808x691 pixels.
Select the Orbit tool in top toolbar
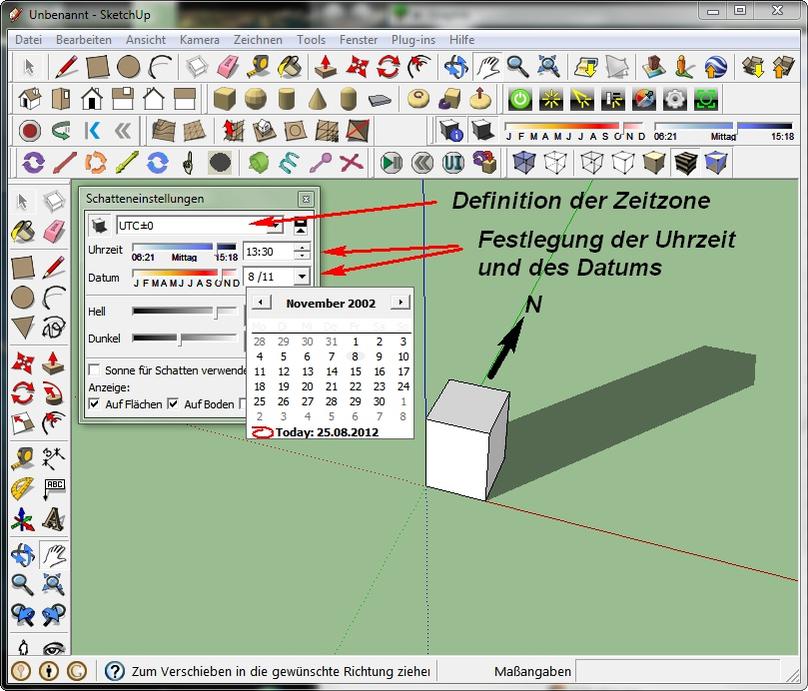click(455, 67)
